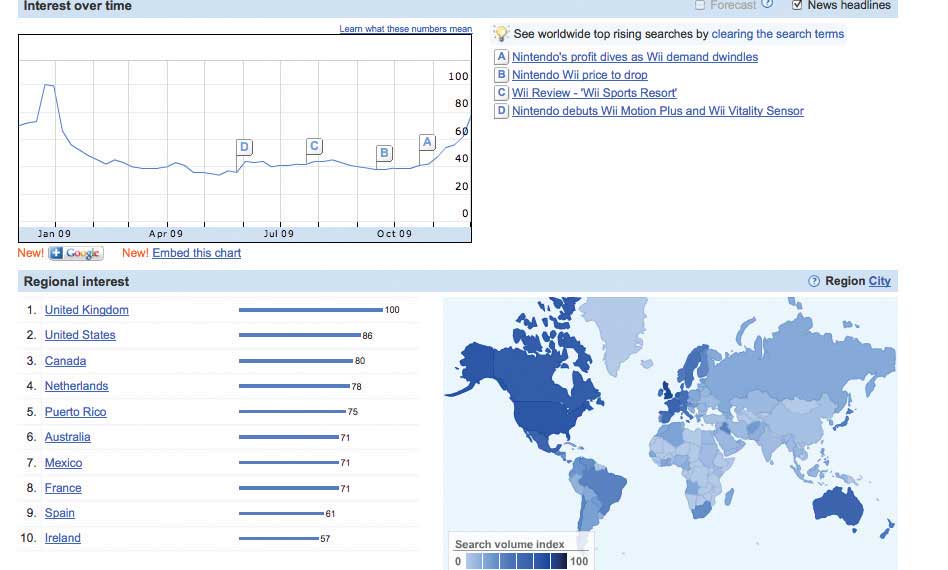Click the Google plus gadget button
The width and height of the screenshot is (948, 570).
[x=76, y=253]
